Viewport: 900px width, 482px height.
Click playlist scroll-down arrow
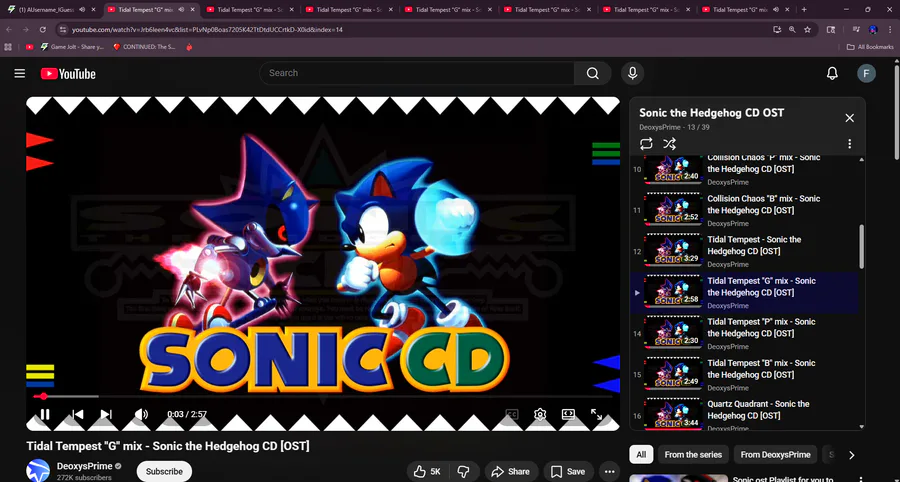click(861, 427)
